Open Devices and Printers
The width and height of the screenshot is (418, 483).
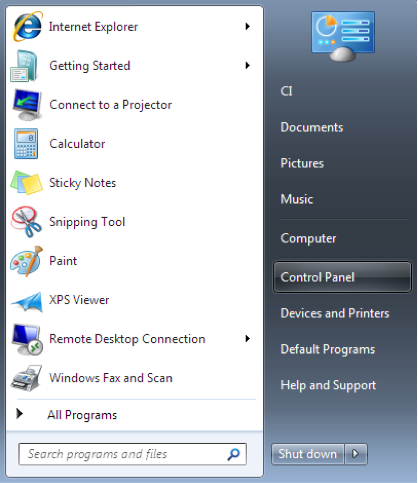click(x=335, y=313)
